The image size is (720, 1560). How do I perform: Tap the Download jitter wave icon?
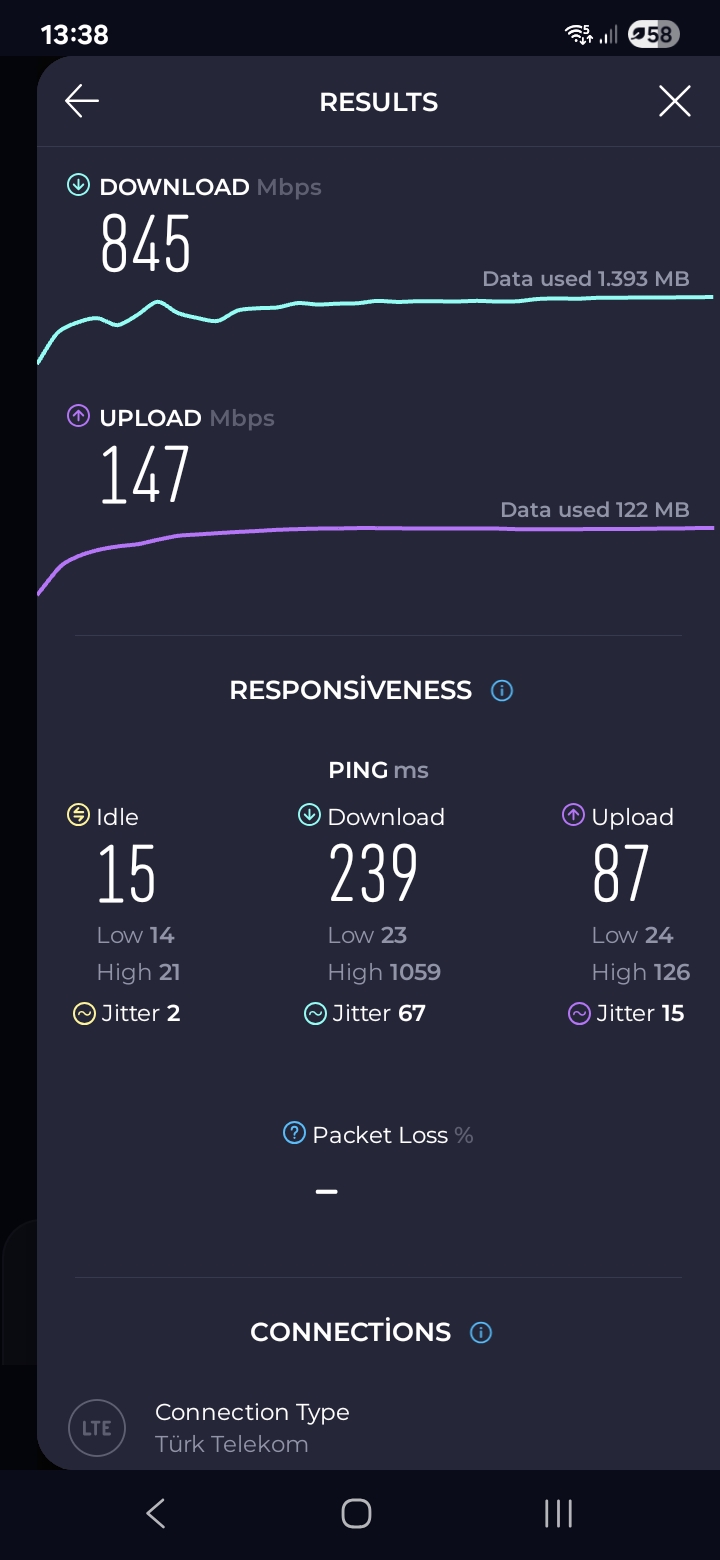[315, 1014]
